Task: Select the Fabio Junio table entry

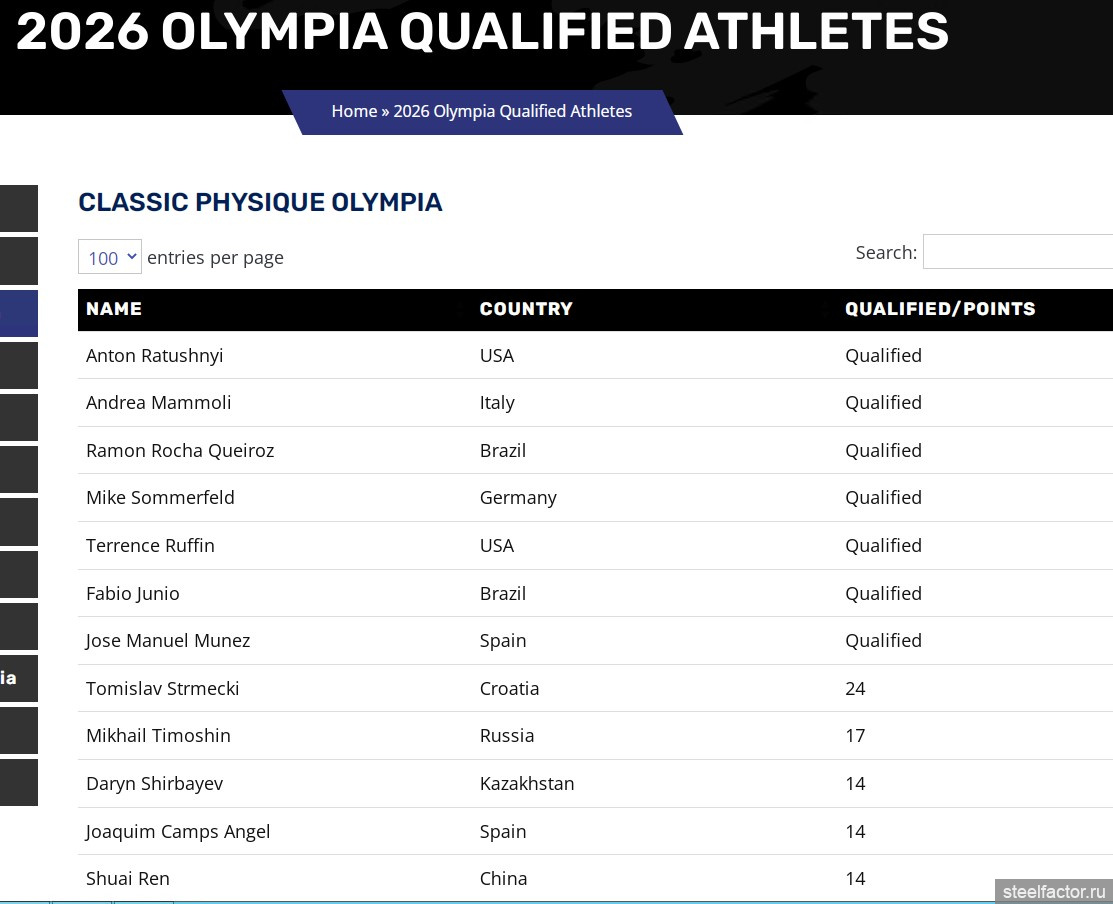Action: pos(133,594)
